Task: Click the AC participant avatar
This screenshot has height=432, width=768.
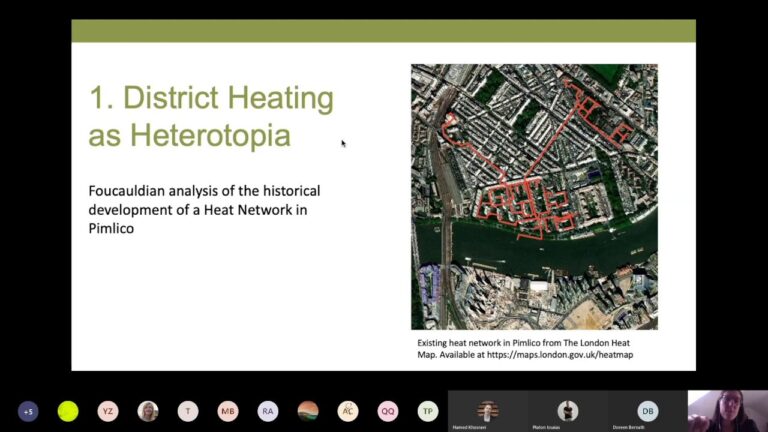Action: pyautogui.click(x=348, y=411)
